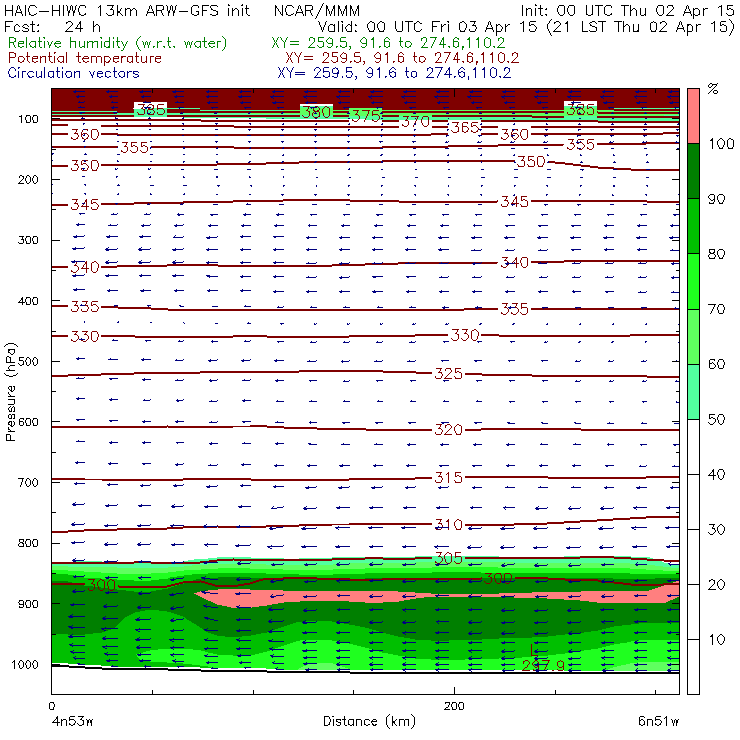Pick the 70–80% bright green colorbar segment

(693, 281)
